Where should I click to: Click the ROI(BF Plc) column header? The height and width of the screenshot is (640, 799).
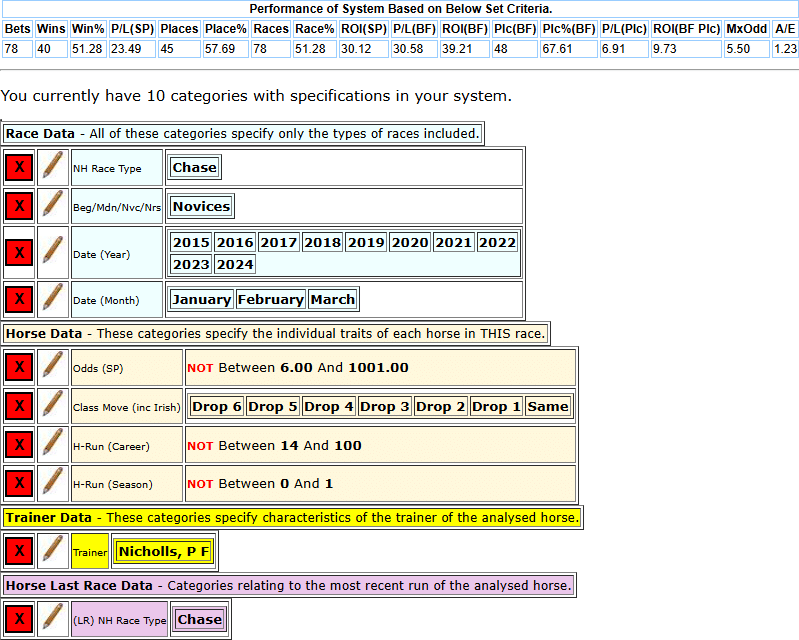(x=686, y=29)
